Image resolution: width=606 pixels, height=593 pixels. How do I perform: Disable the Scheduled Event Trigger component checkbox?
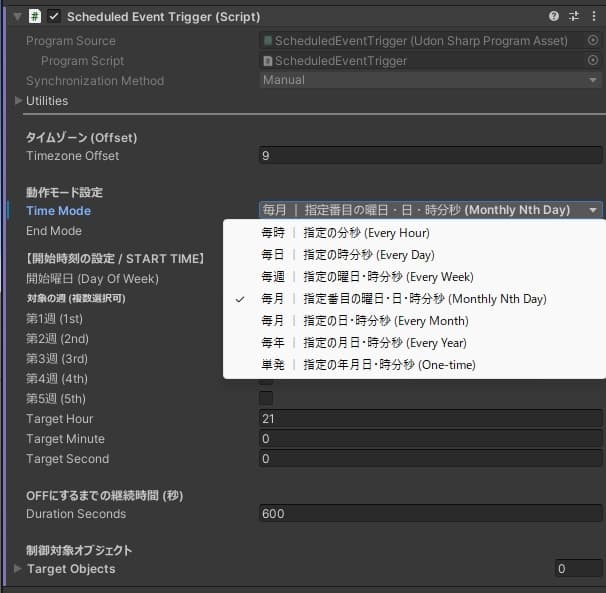54,16
